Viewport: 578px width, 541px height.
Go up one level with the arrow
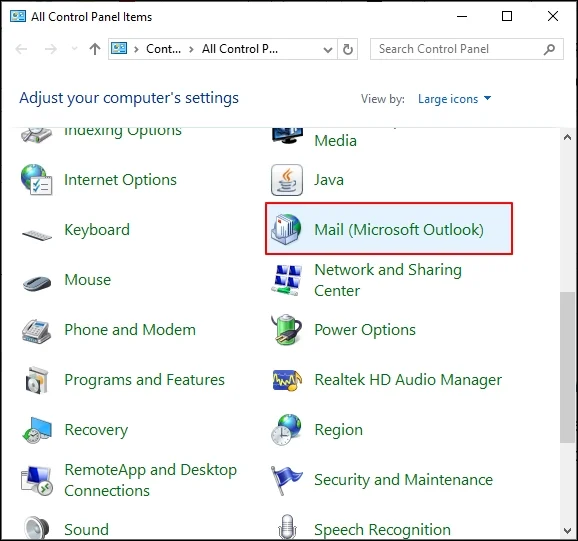pyautogui.click(x=95, y=49)
